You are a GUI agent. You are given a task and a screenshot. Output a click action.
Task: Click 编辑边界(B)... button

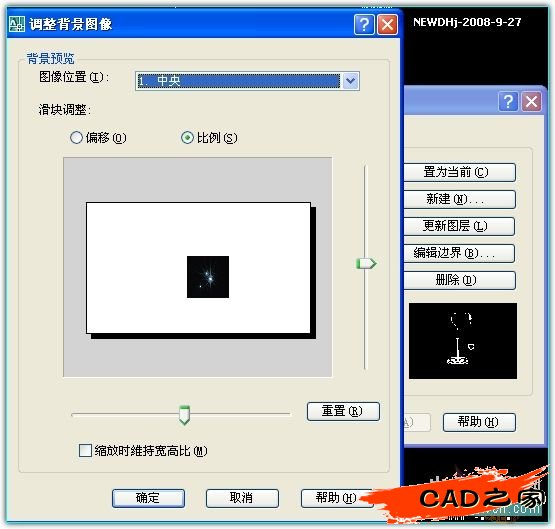459,253
